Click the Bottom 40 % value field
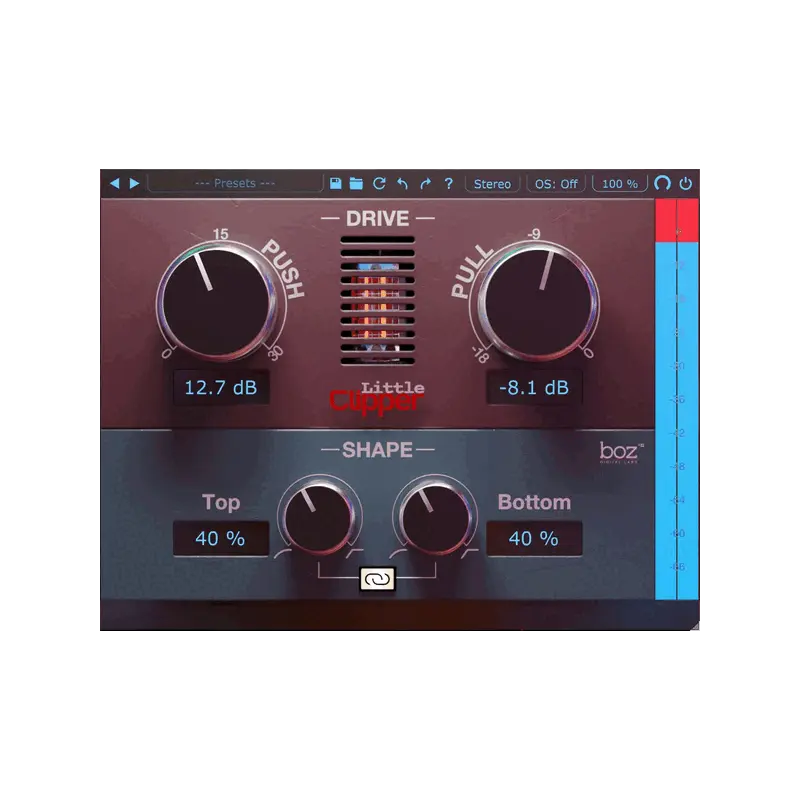The width and height of the screenshot is (800, 800). click(534, 538)
